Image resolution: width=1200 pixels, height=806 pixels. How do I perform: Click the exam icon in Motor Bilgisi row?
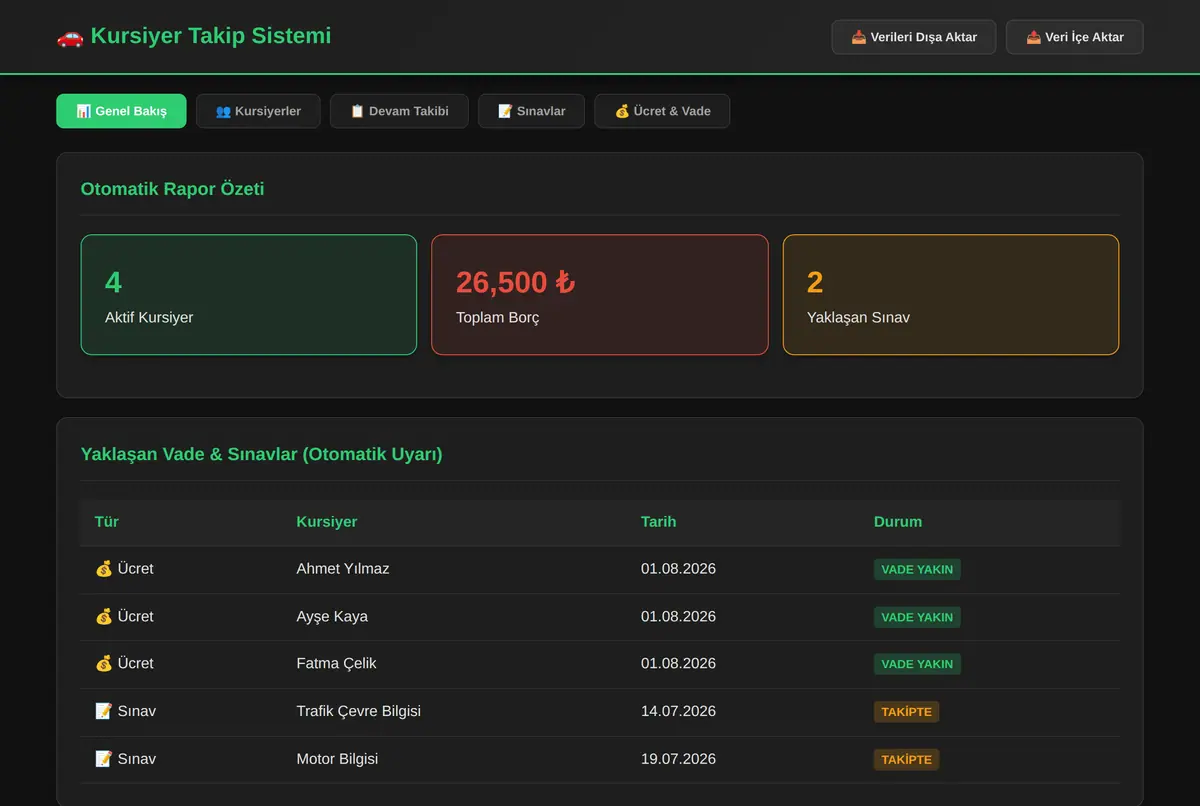pos(104,760)
